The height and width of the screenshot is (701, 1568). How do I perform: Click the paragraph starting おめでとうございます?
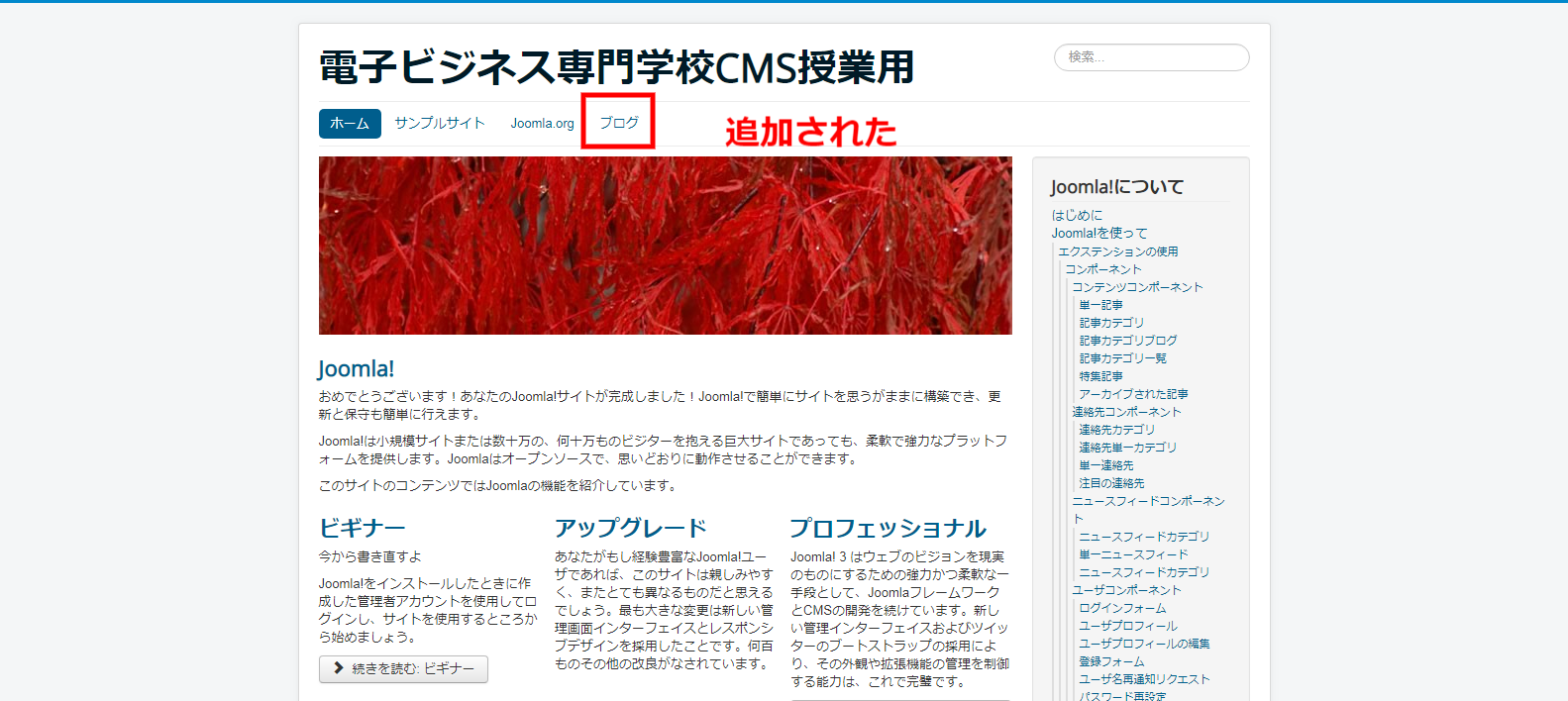pos(661,405)
